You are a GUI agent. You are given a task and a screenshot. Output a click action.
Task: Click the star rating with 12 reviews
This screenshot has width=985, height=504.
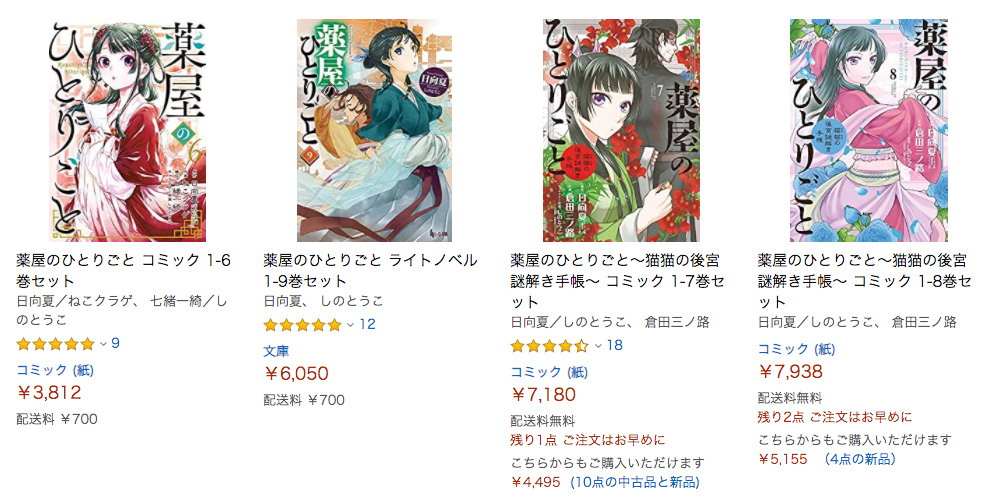pyautogui.click(x=302, y=325)
